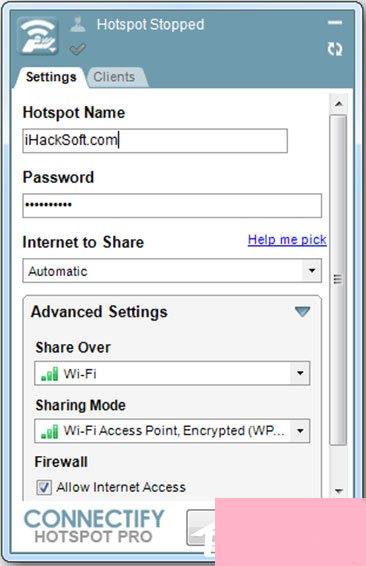Collapse the Advanced Settings section
This screenshot has height=566, width=366.
click(302, 312)
